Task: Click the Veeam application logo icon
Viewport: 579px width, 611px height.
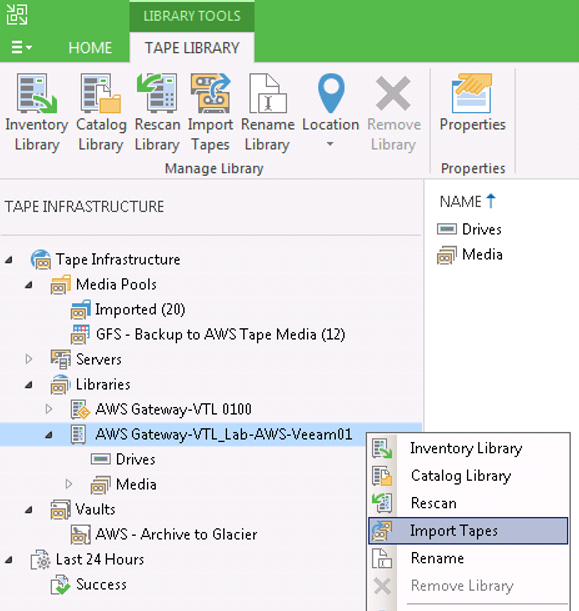Action: pyautogui.click(x=17, y=14)
